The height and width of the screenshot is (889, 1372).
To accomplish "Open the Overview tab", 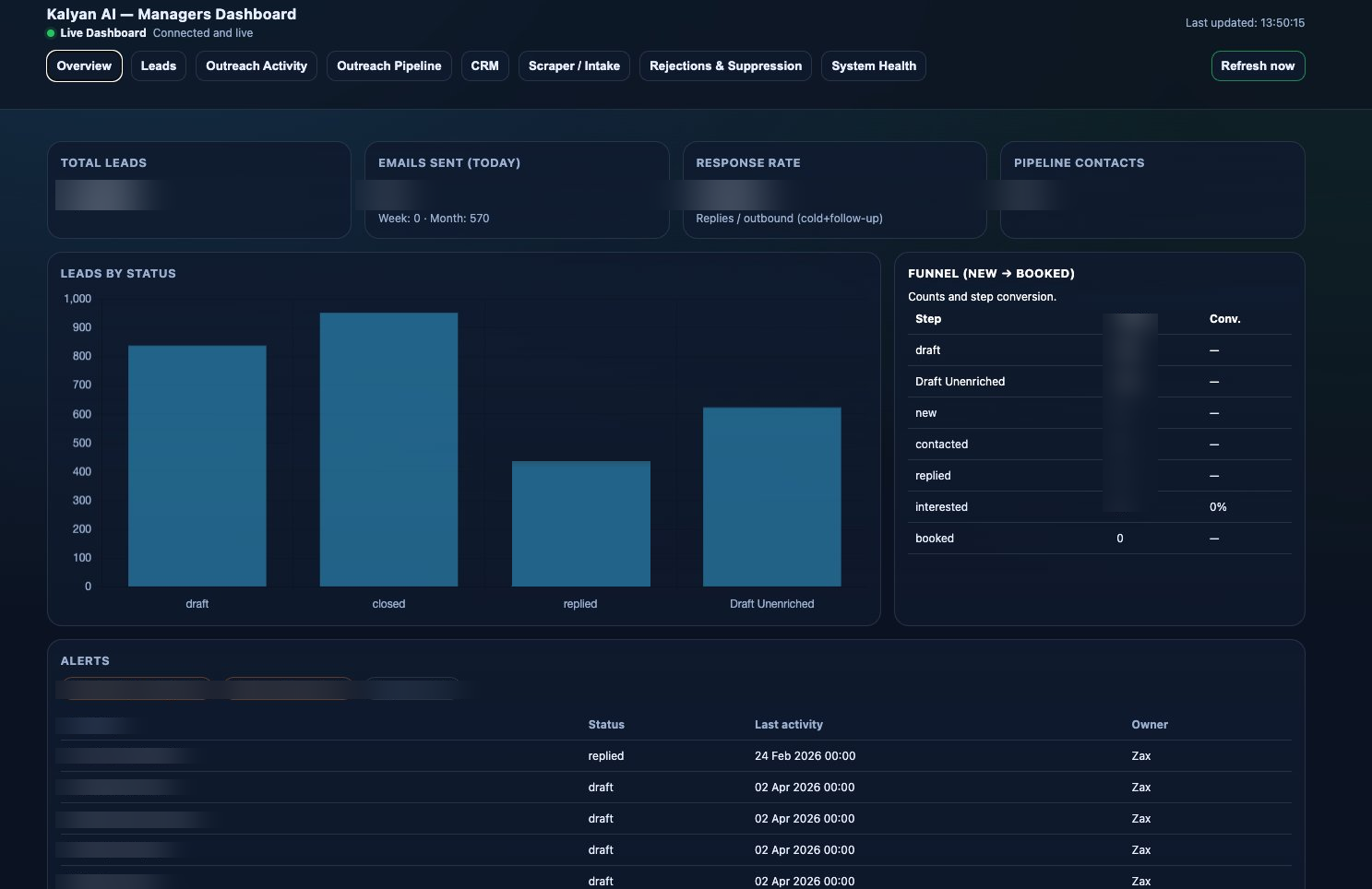I will [84, 66].
